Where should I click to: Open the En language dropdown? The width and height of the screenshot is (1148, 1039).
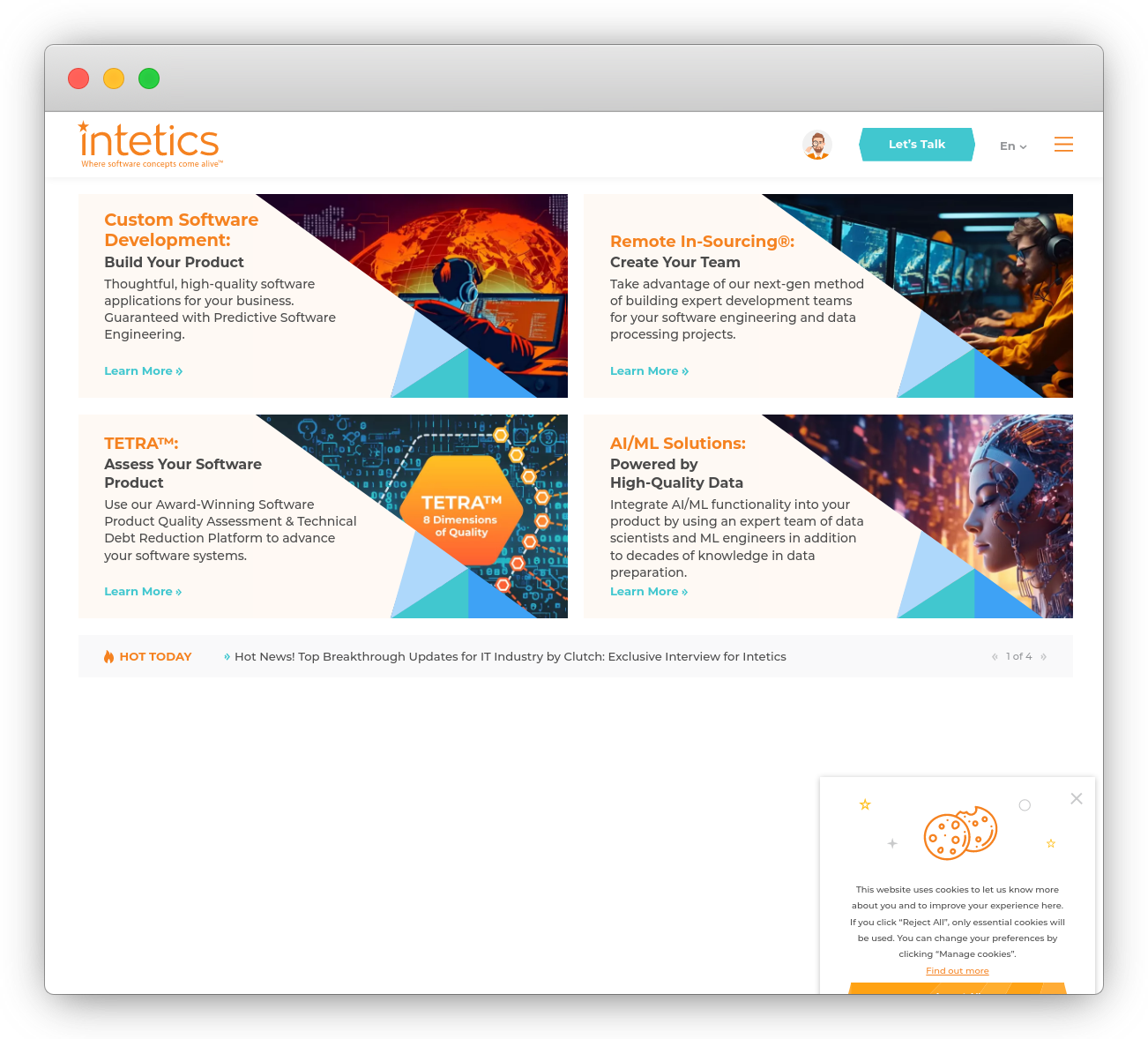[1013, 146]
